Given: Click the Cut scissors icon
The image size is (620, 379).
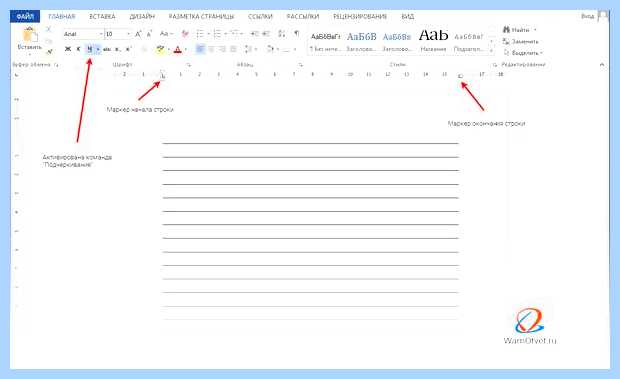Looking at the screenshot, I should [49, 29].
